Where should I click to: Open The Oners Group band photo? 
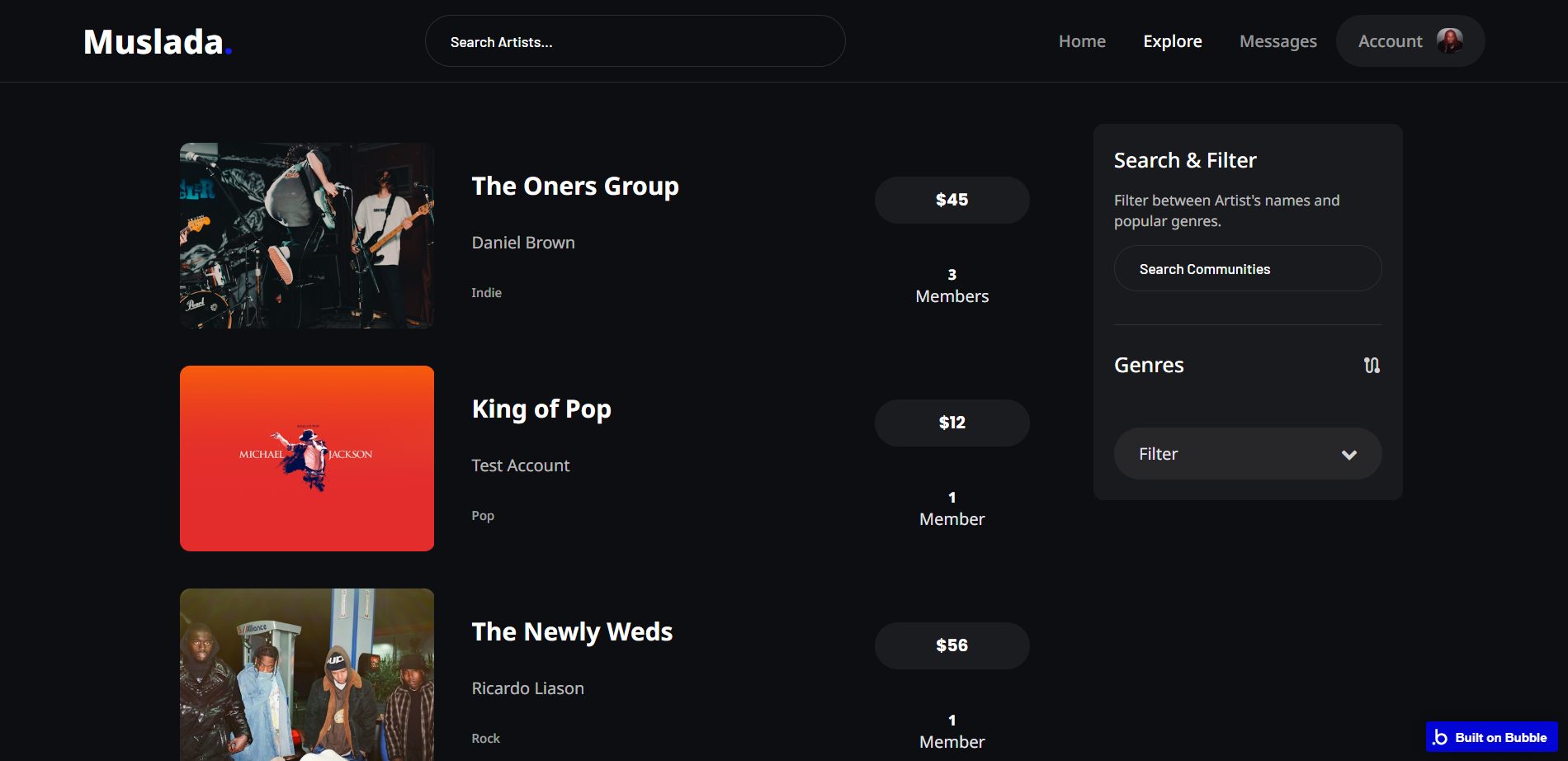[307, 236]
